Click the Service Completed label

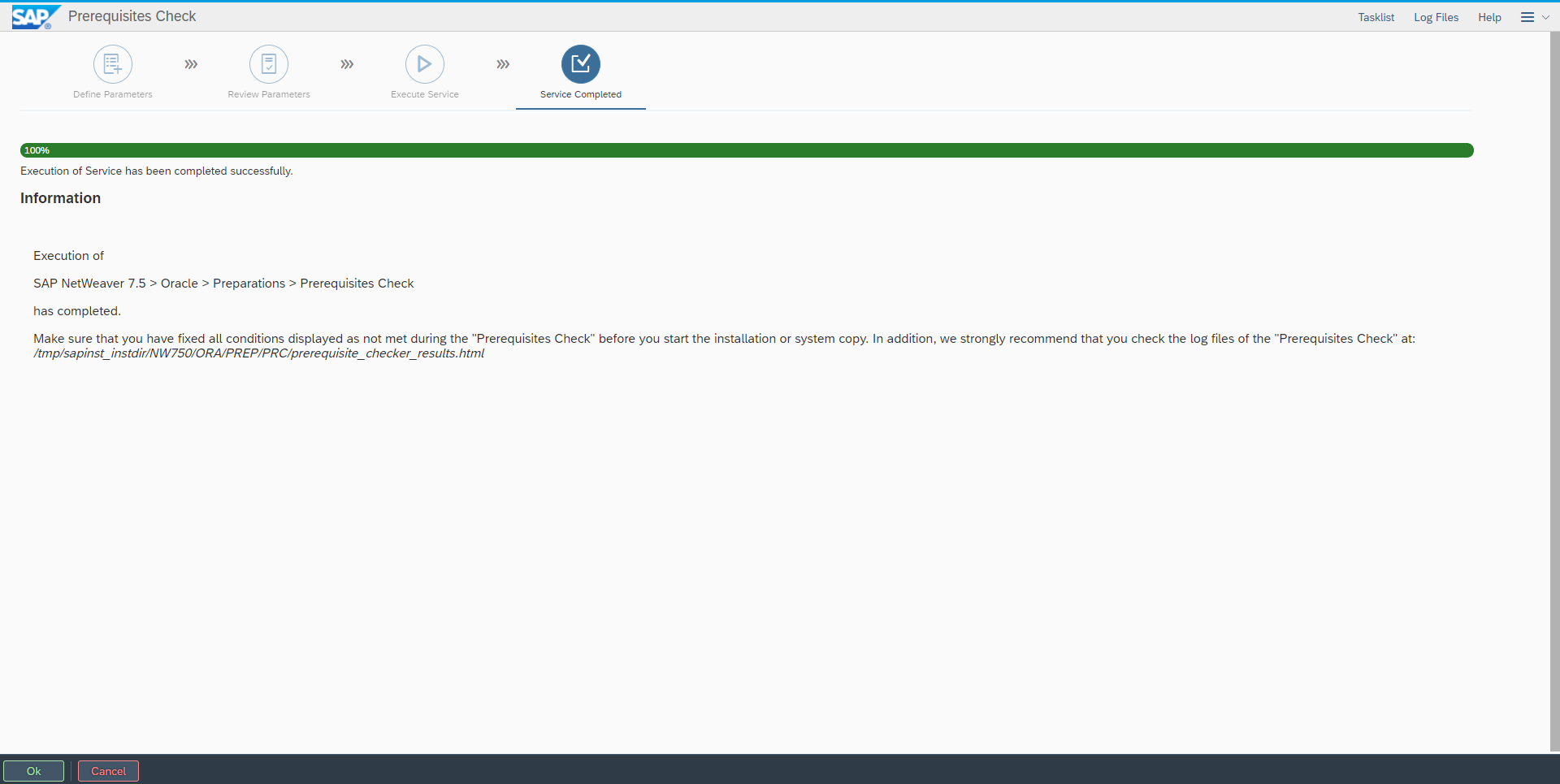[x=581, y=94]
